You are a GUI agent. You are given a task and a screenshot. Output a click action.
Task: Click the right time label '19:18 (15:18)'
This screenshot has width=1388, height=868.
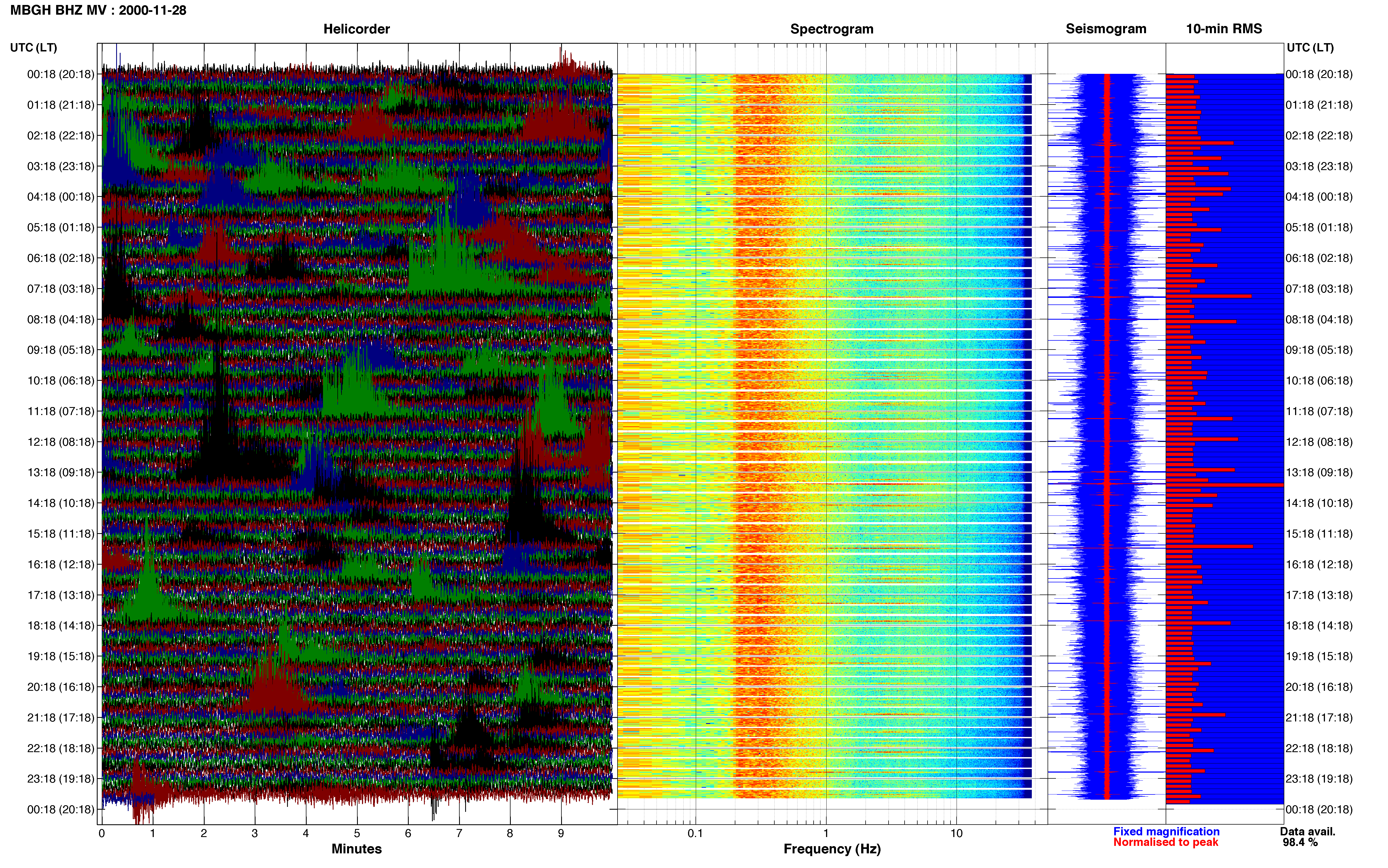(1319, 656)
